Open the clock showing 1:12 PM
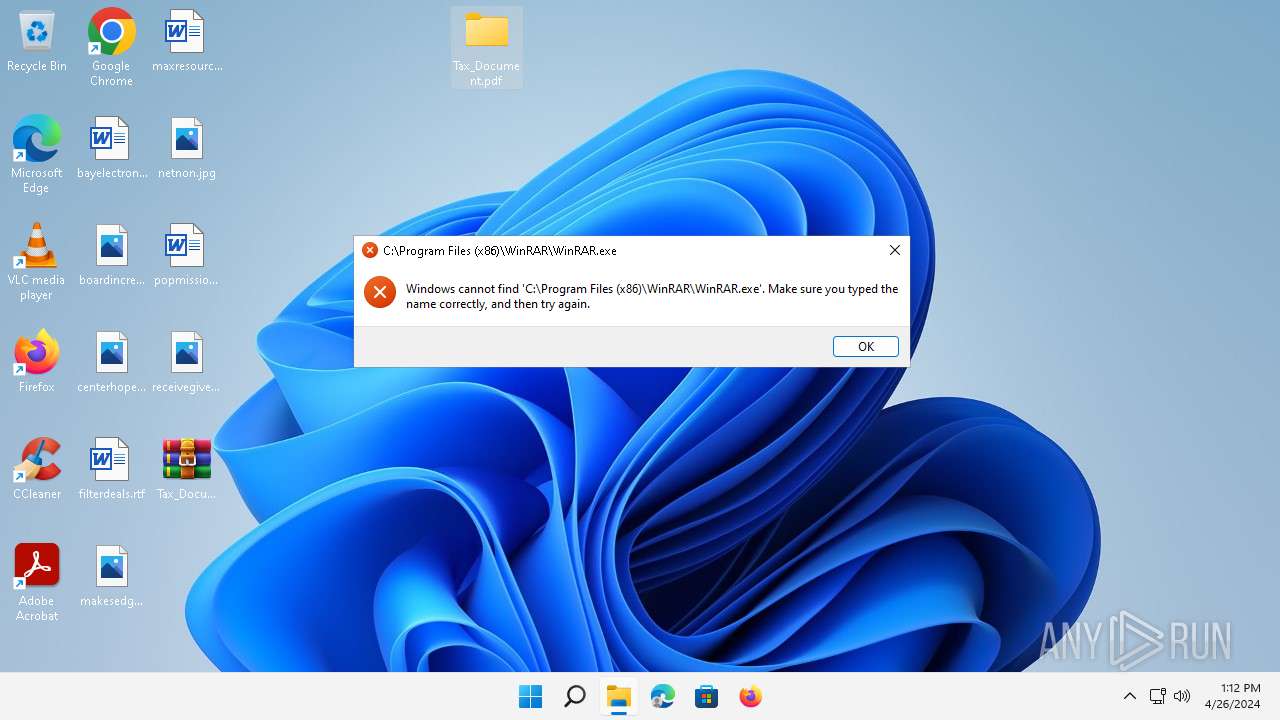The image size is (1280, 720). [1232, 696]
